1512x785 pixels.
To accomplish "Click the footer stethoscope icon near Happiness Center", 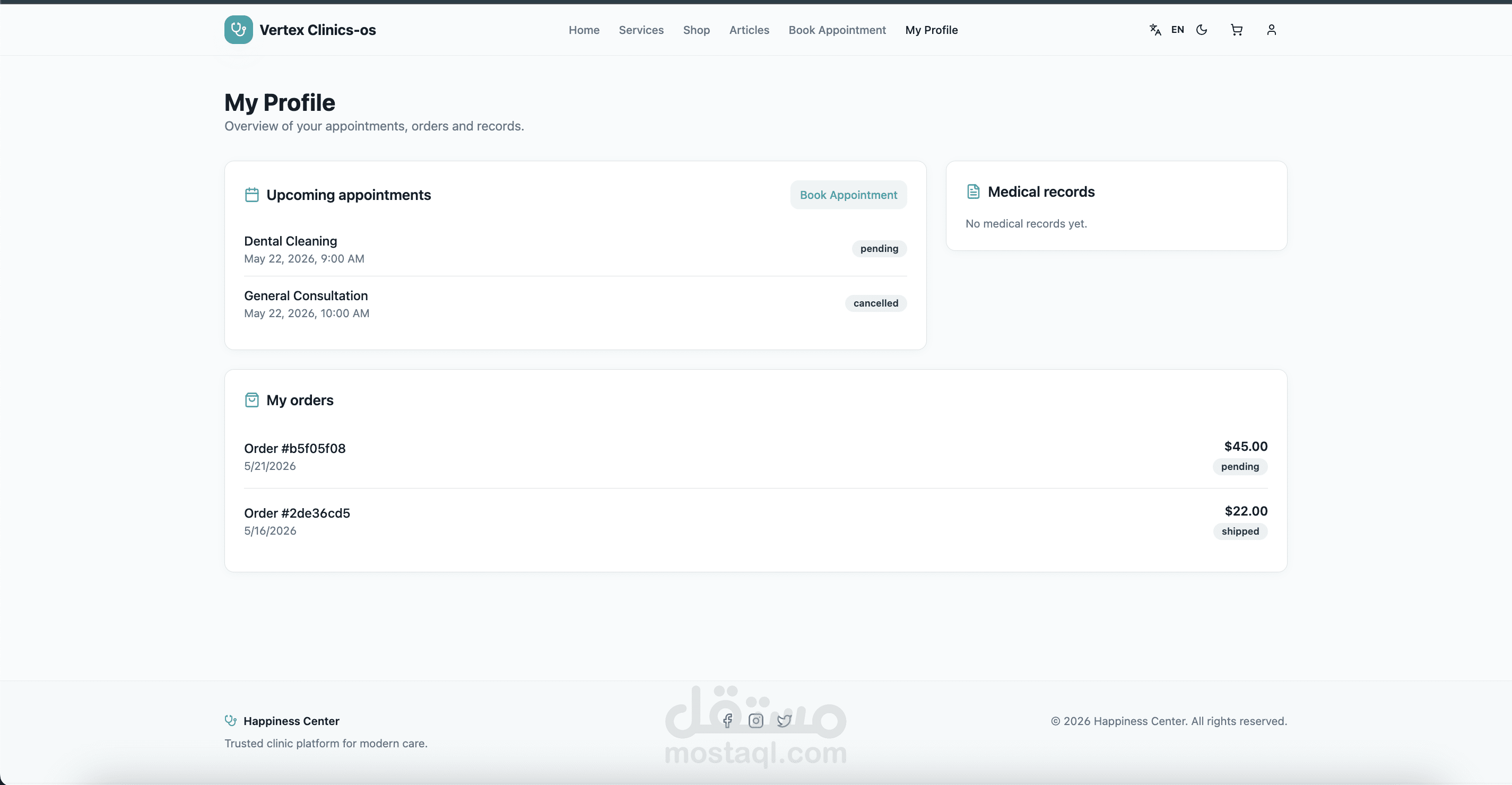I will click(231, 720).
